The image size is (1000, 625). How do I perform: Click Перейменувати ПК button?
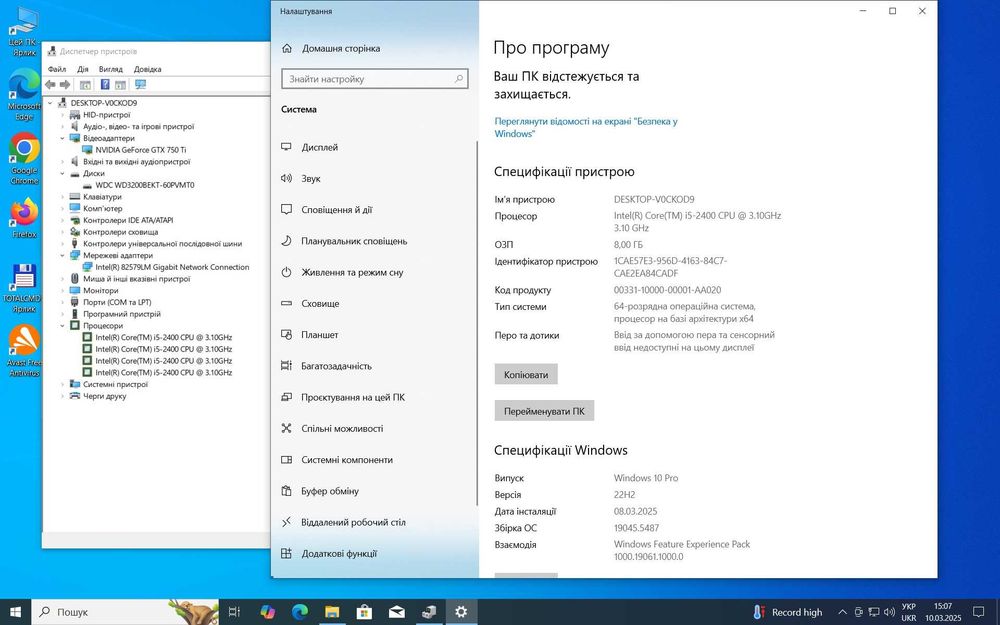544,411
